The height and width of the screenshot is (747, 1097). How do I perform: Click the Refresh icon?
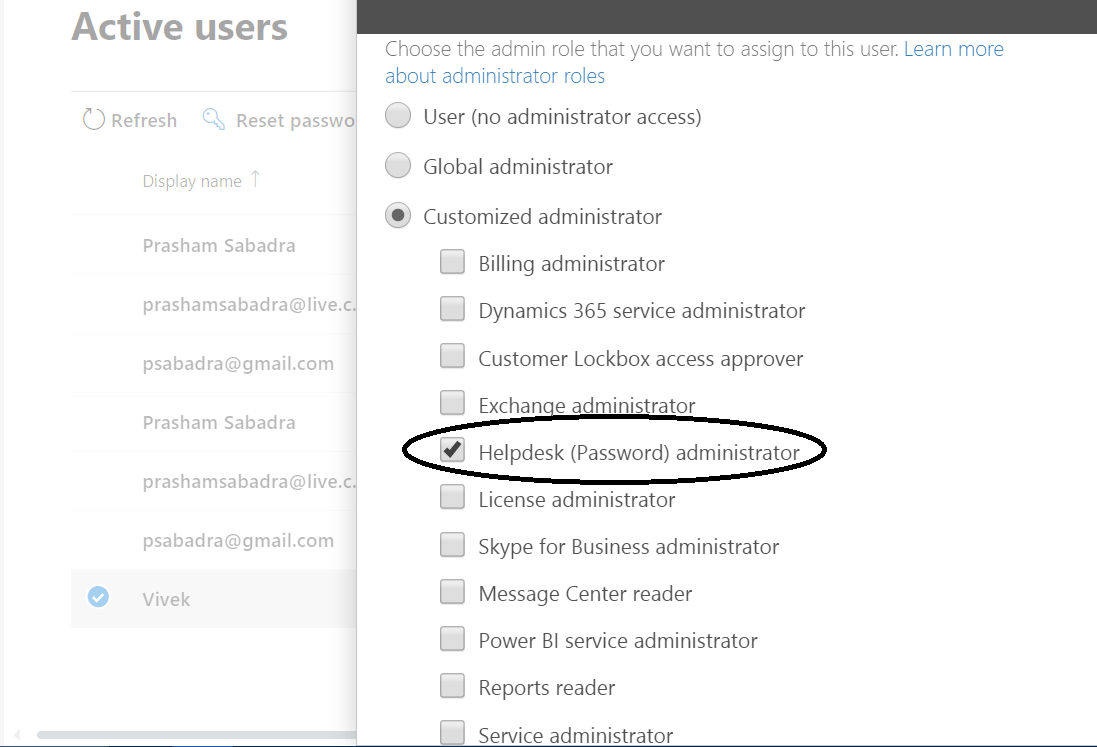click(94, 119)
